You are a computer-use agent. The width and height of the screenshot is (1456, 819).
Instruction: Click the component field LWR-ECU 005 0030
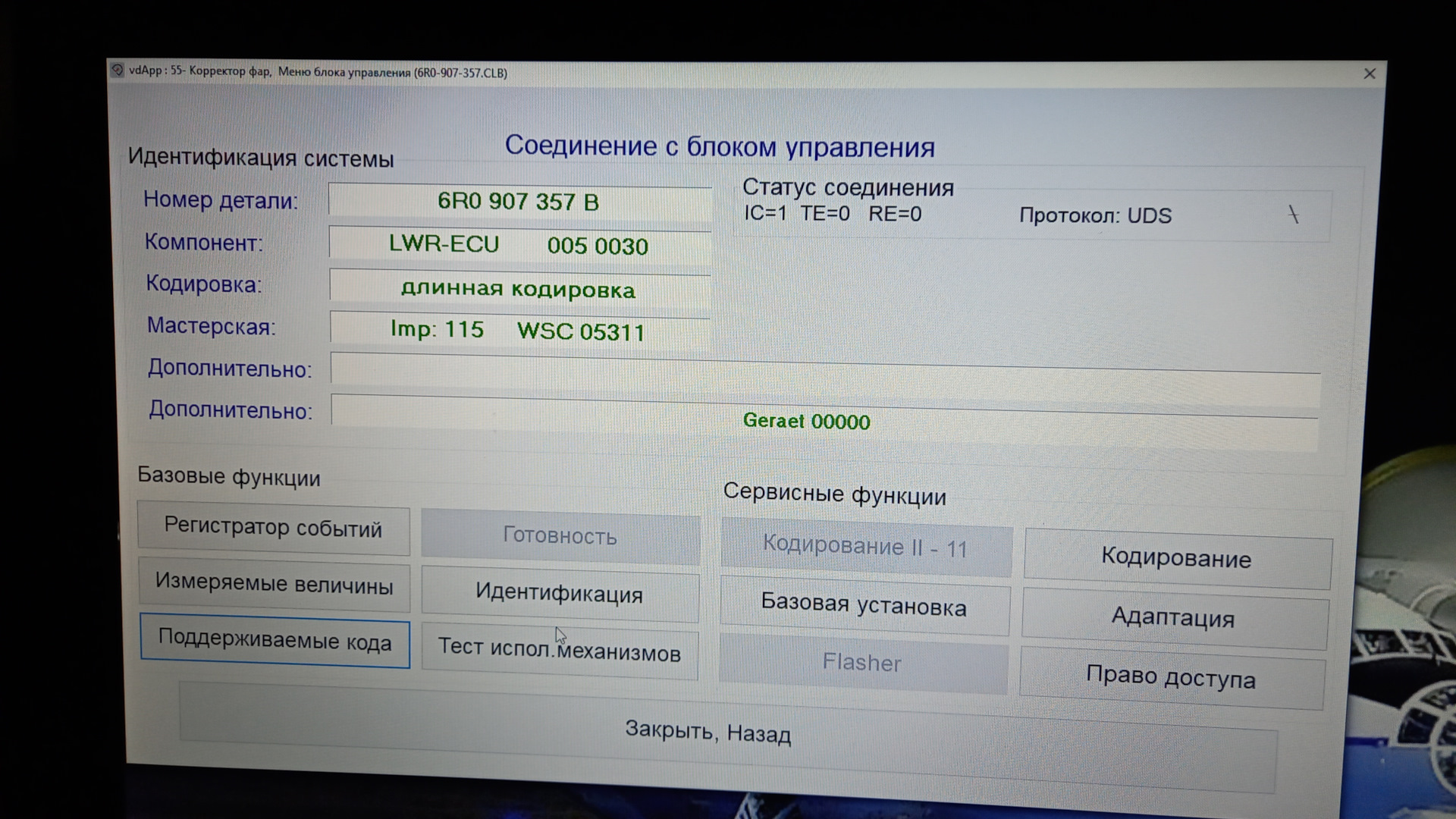point(520,245)
